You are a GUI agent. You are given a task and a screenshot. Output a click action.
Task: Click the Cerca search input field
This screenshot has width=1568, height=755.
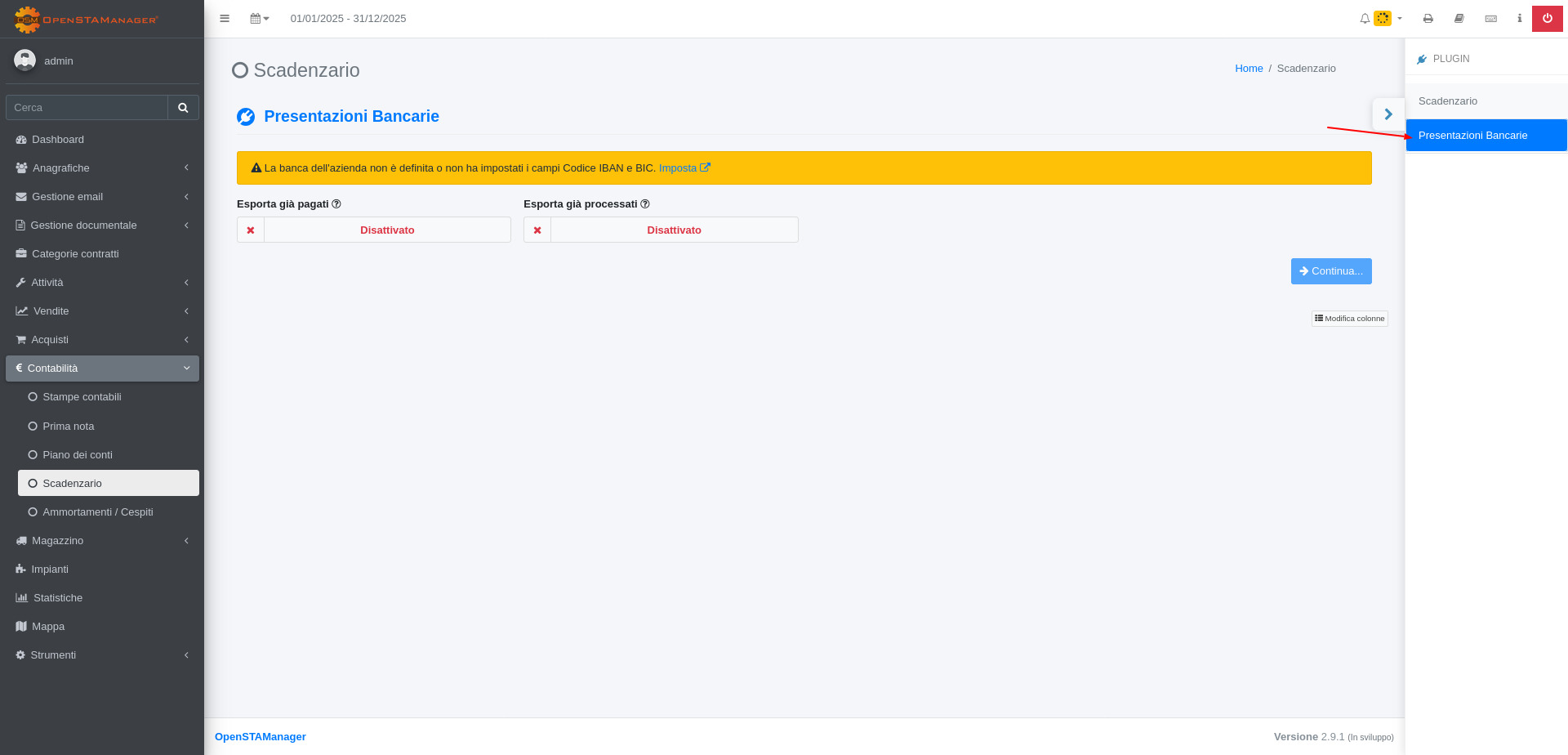87,107
